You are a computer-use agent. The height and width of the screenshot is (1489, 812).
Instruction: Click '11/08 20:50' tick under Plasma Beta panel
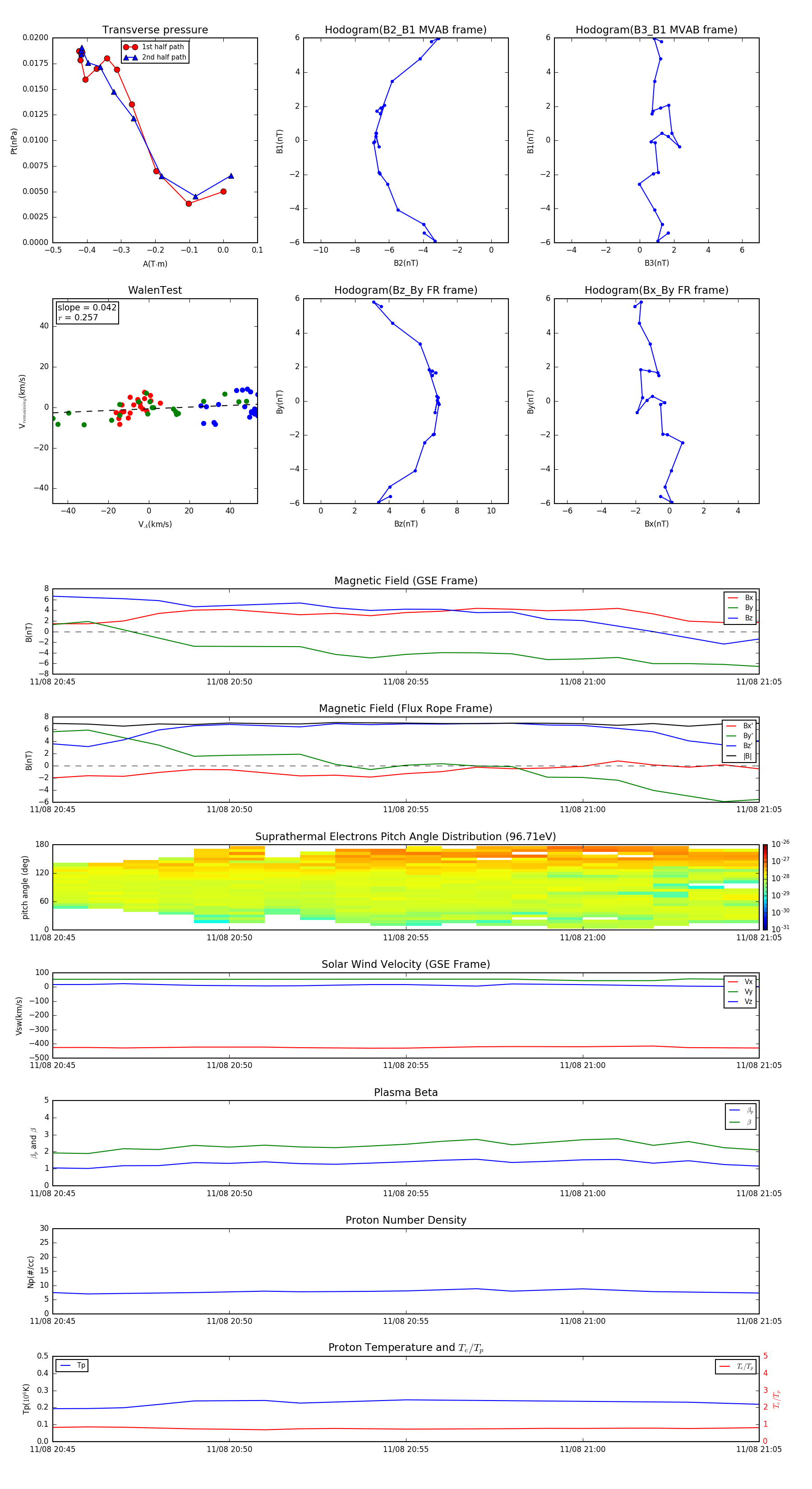coord(230,1193)
